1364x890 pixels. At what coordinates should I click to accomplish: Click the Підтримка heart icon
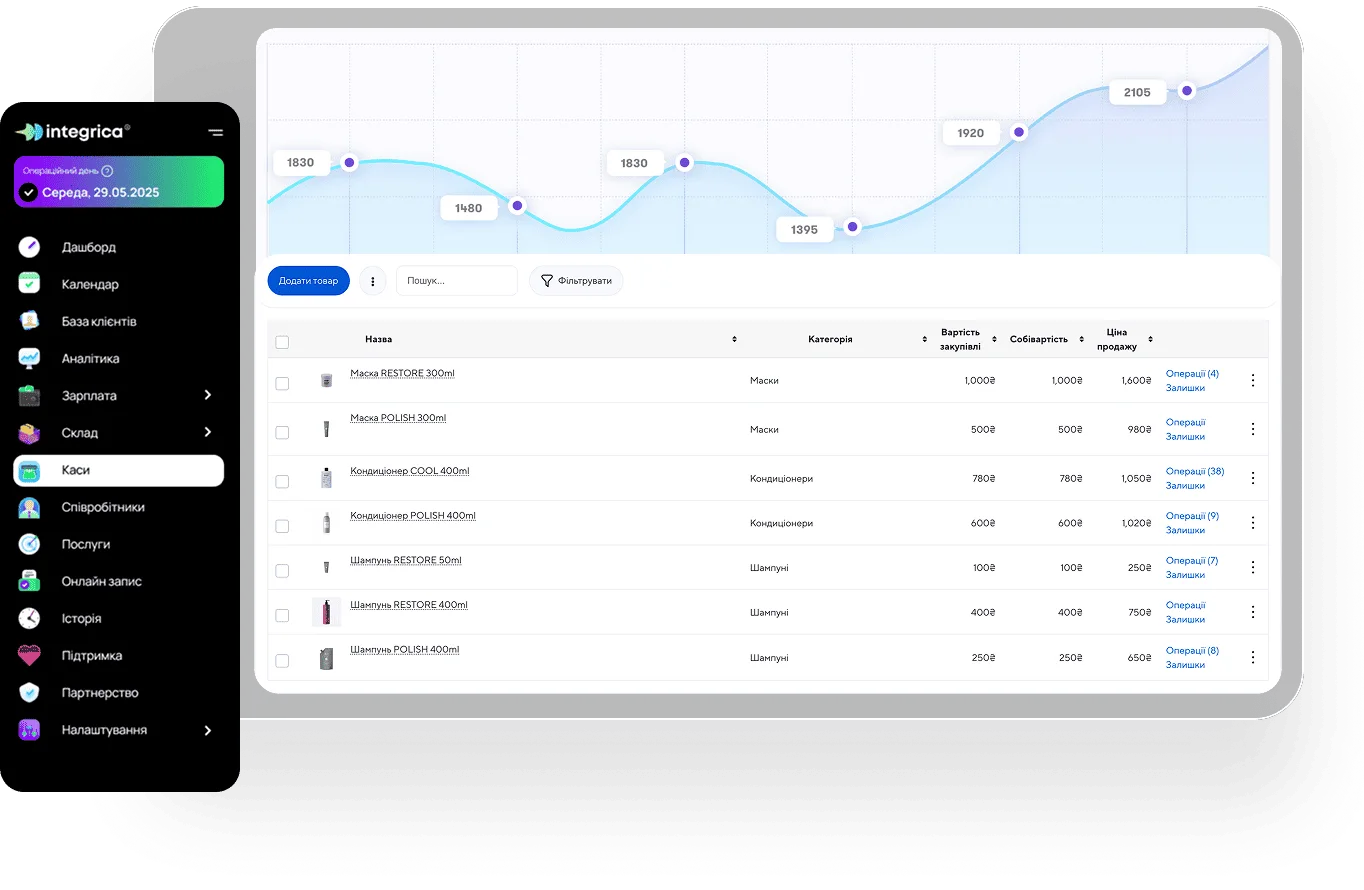click(29, 656)
